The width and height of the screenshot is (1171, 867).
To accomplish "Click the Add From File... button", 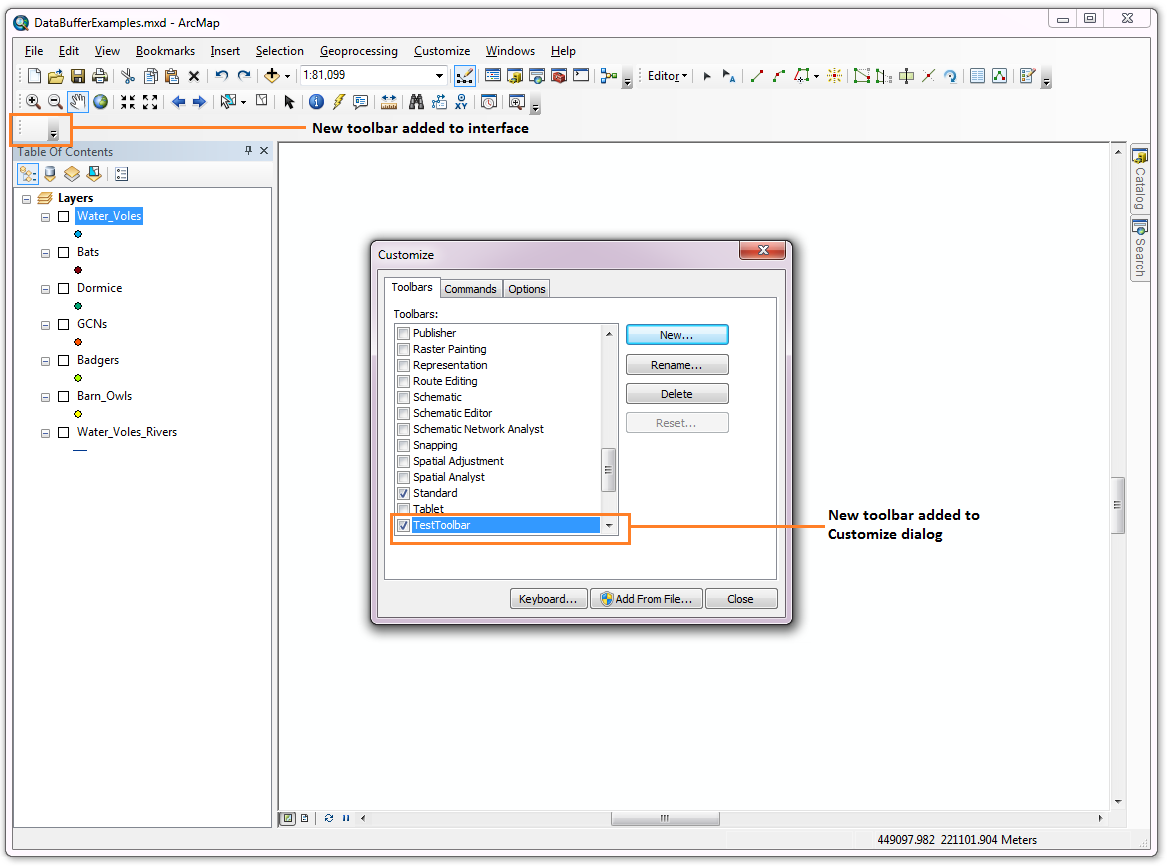I will coord(647,599).
